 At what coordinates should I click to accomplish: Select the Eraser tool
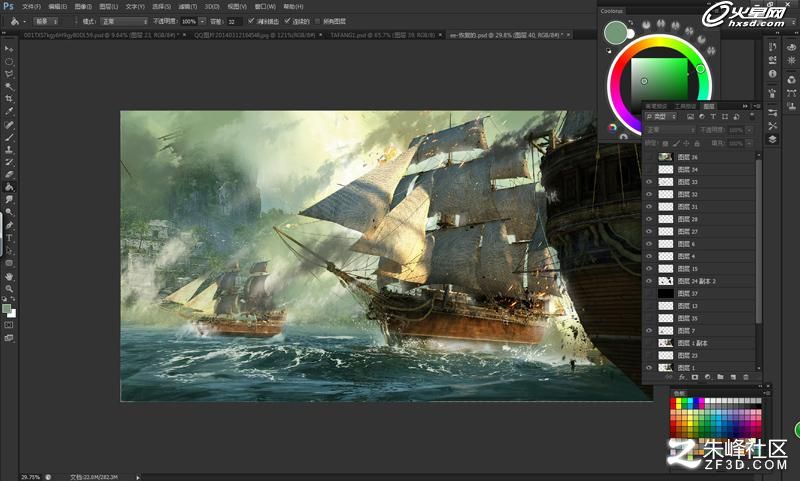tap(9, 174)
